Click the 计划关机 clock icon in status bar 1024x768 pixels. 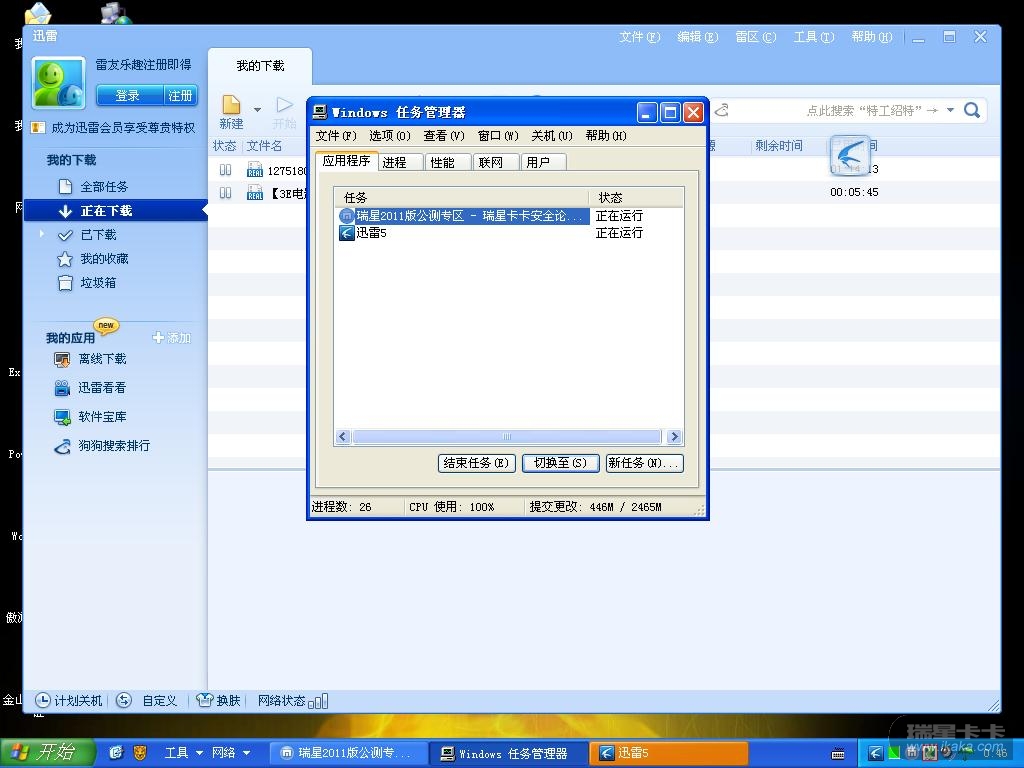(x=42, y=701)
